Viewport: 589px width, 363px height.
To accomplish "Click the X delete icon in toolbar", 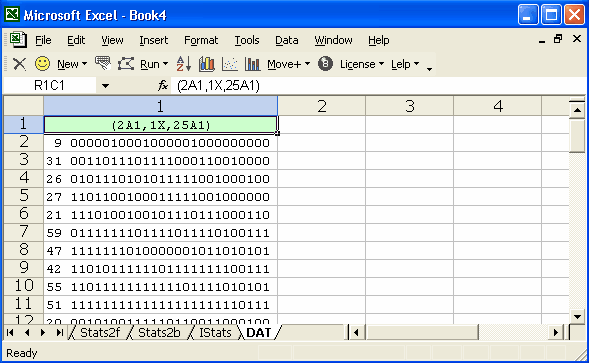I will tap(19, 64).
